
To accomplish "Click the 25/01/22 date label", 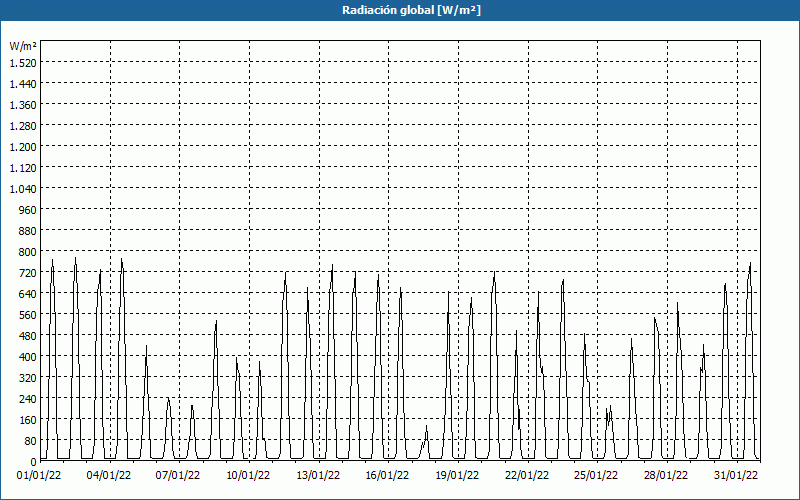I will click(x=596, y=476).
